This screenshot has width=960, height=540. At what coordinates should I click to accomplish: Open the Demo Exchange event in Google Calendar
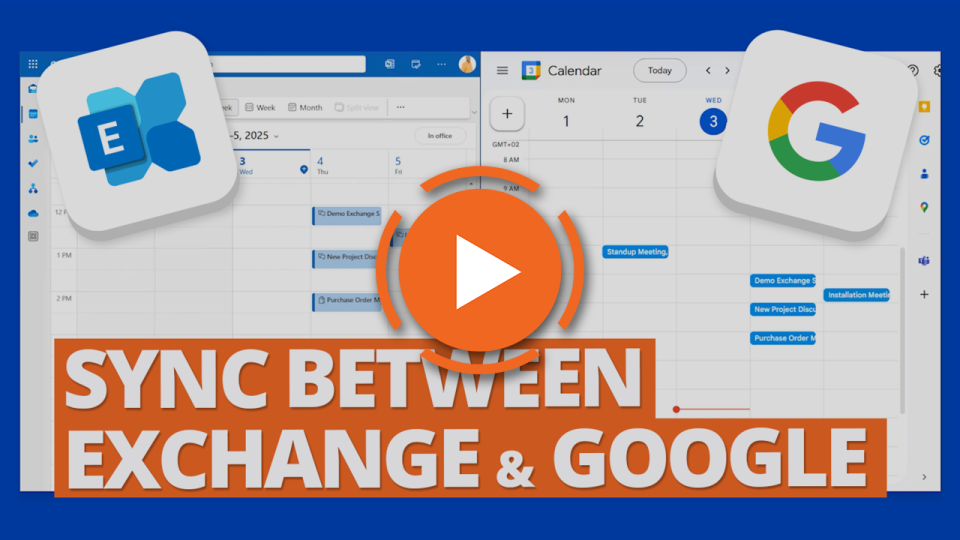click(783, 280)
